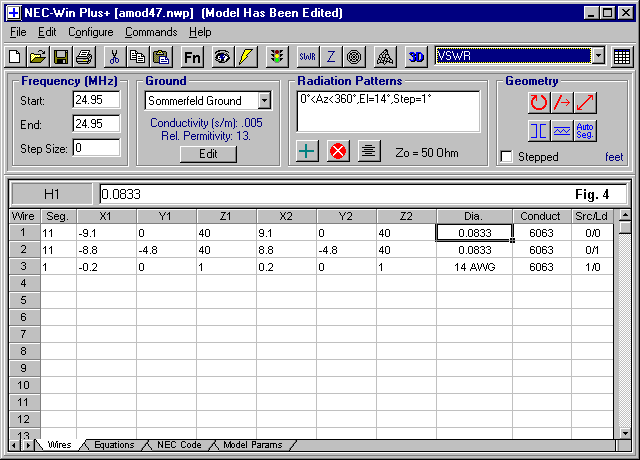Click the Step Size input field

click(96, 147)
